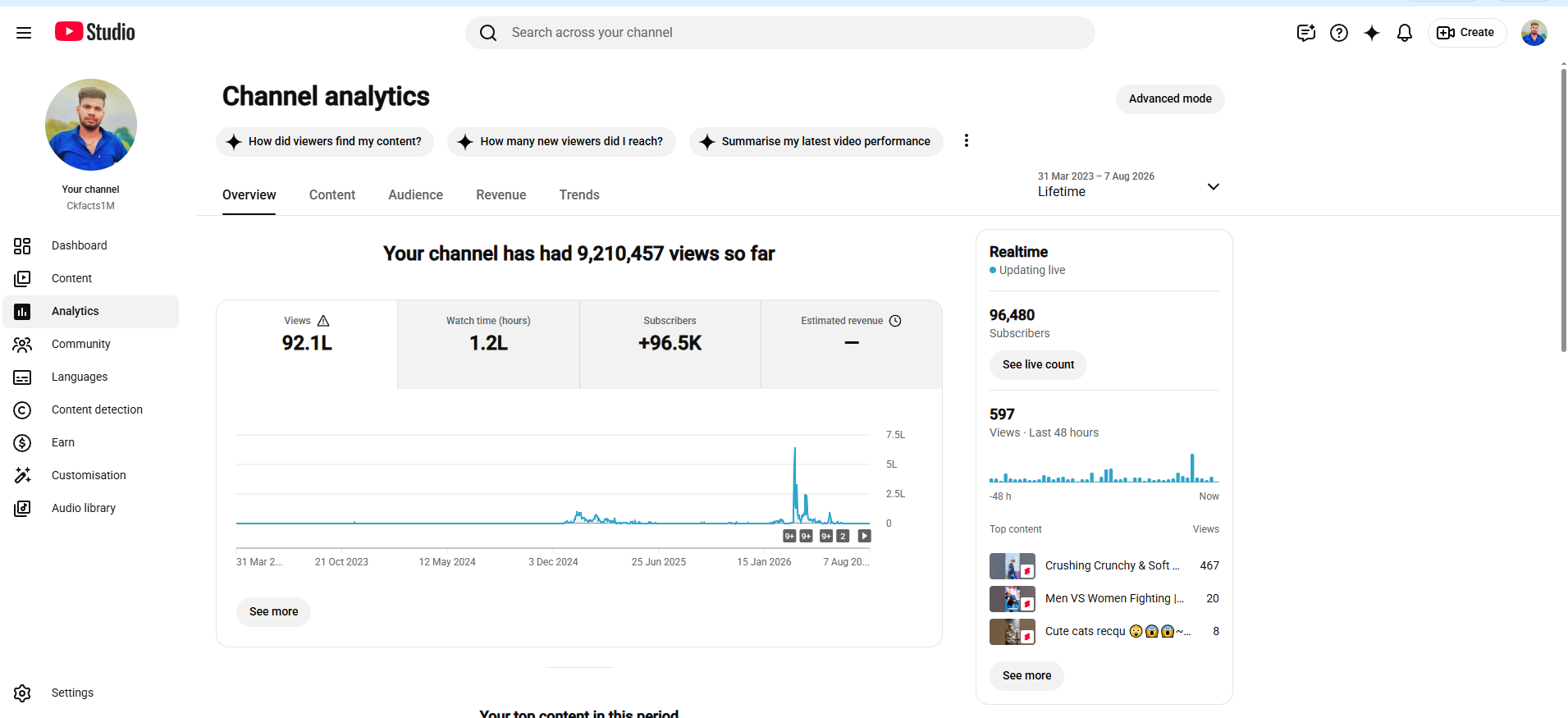Click the play marker icon under chart
Screen dimensions: 1568x718
pos(864,536)
